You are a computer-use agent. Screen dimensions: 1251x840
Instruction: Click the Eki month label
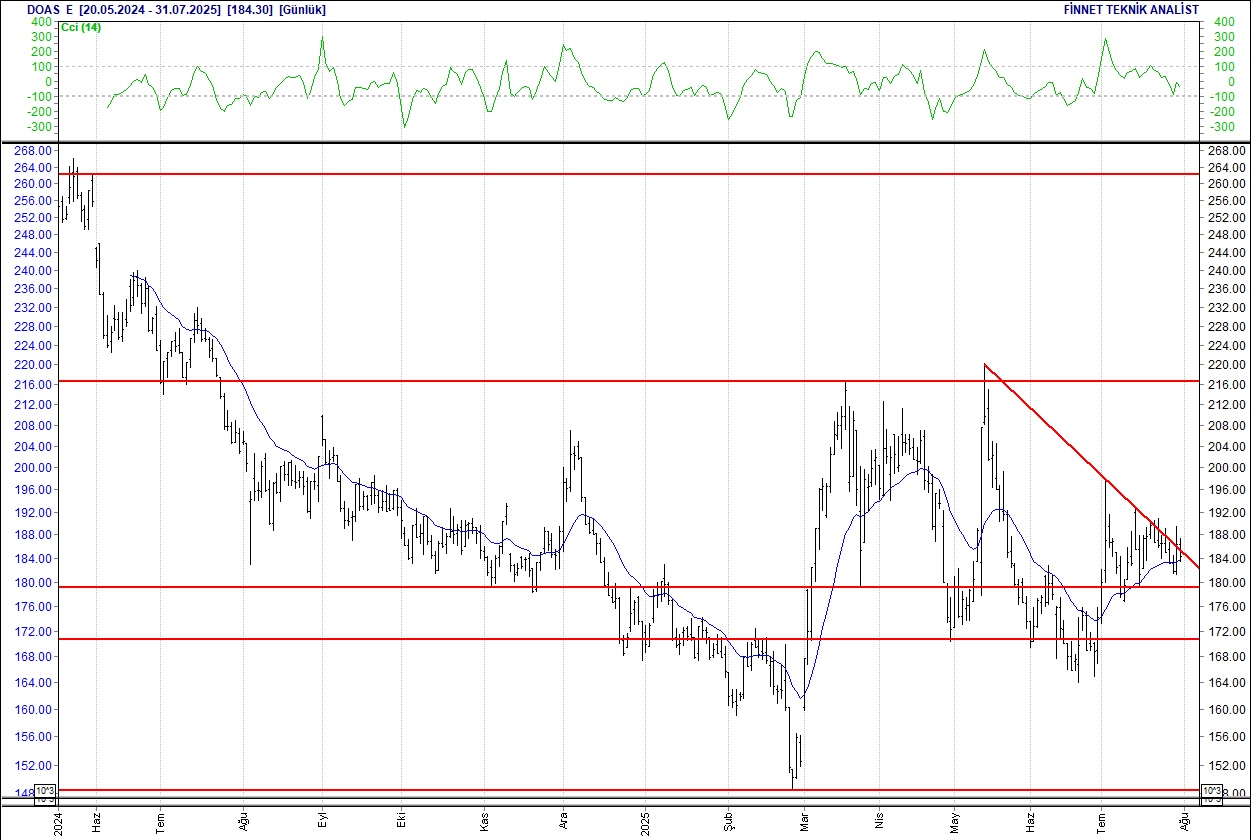click(x=399, y=822)
